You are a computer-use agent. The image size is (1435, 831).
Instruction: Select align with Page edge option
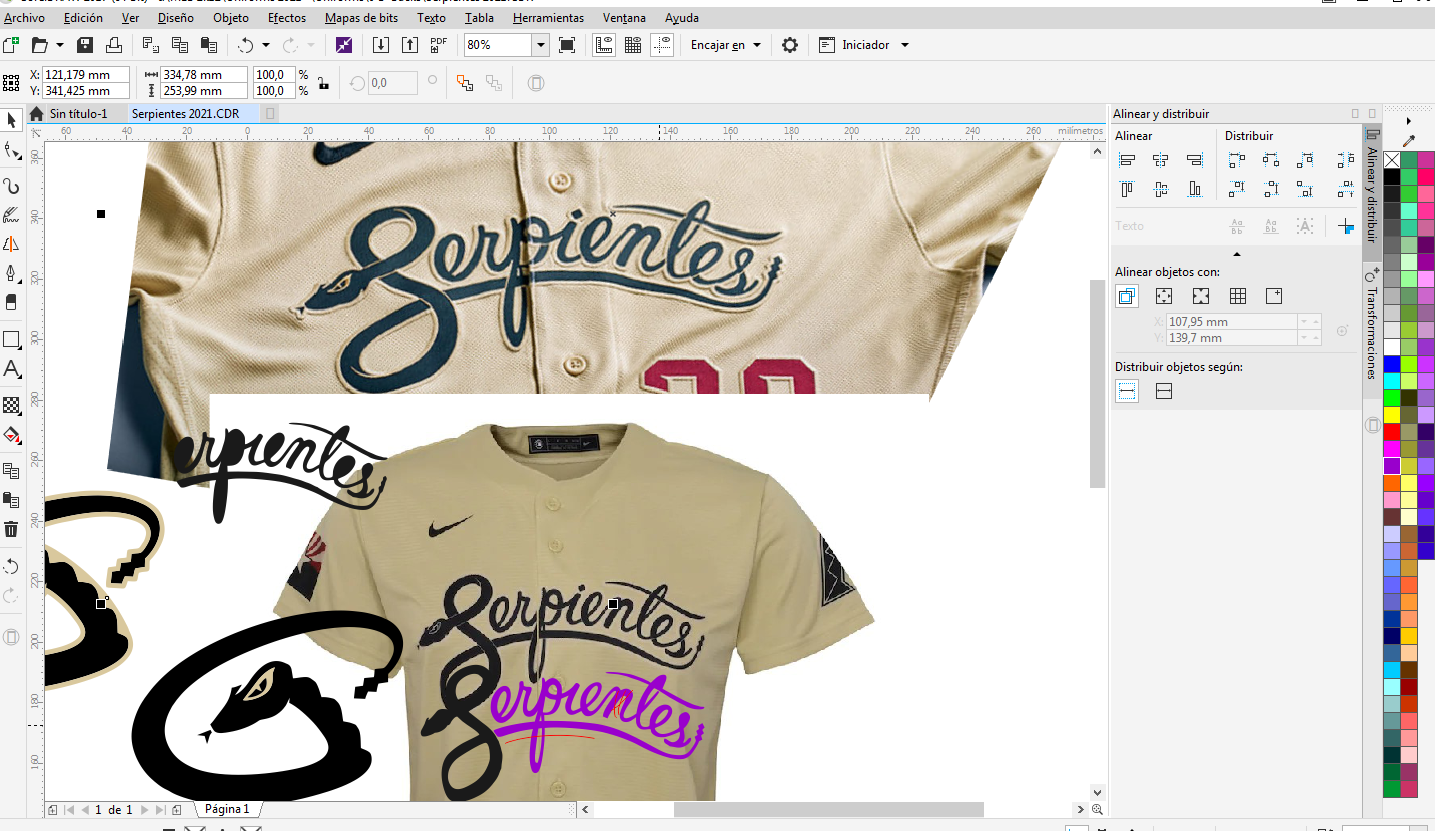(x=1164, y=296)
